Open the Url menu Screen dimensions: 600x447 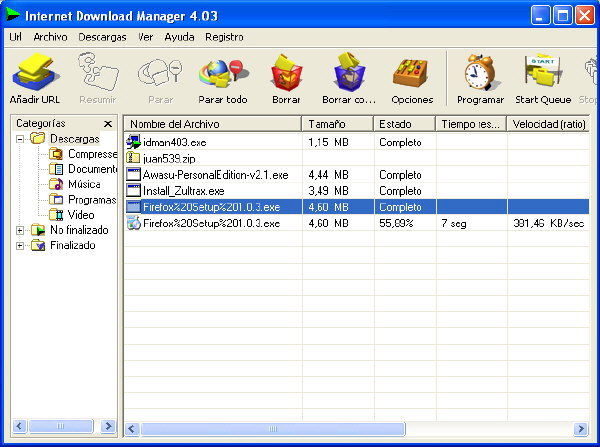point(15,37)
